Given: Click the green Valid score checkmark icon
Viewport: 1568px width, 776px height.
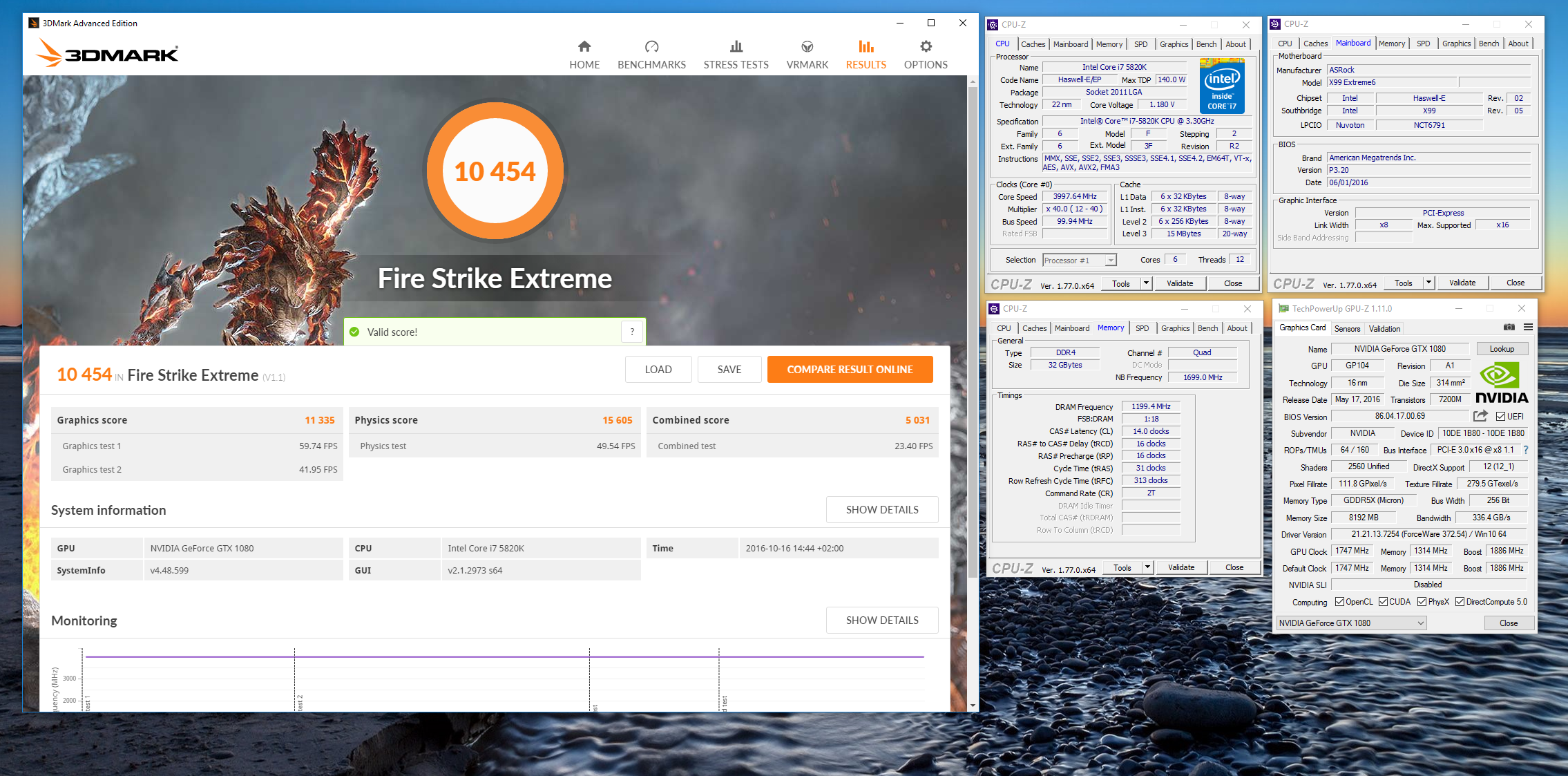Looking at the screenshot, I should (x=354, y=332).
